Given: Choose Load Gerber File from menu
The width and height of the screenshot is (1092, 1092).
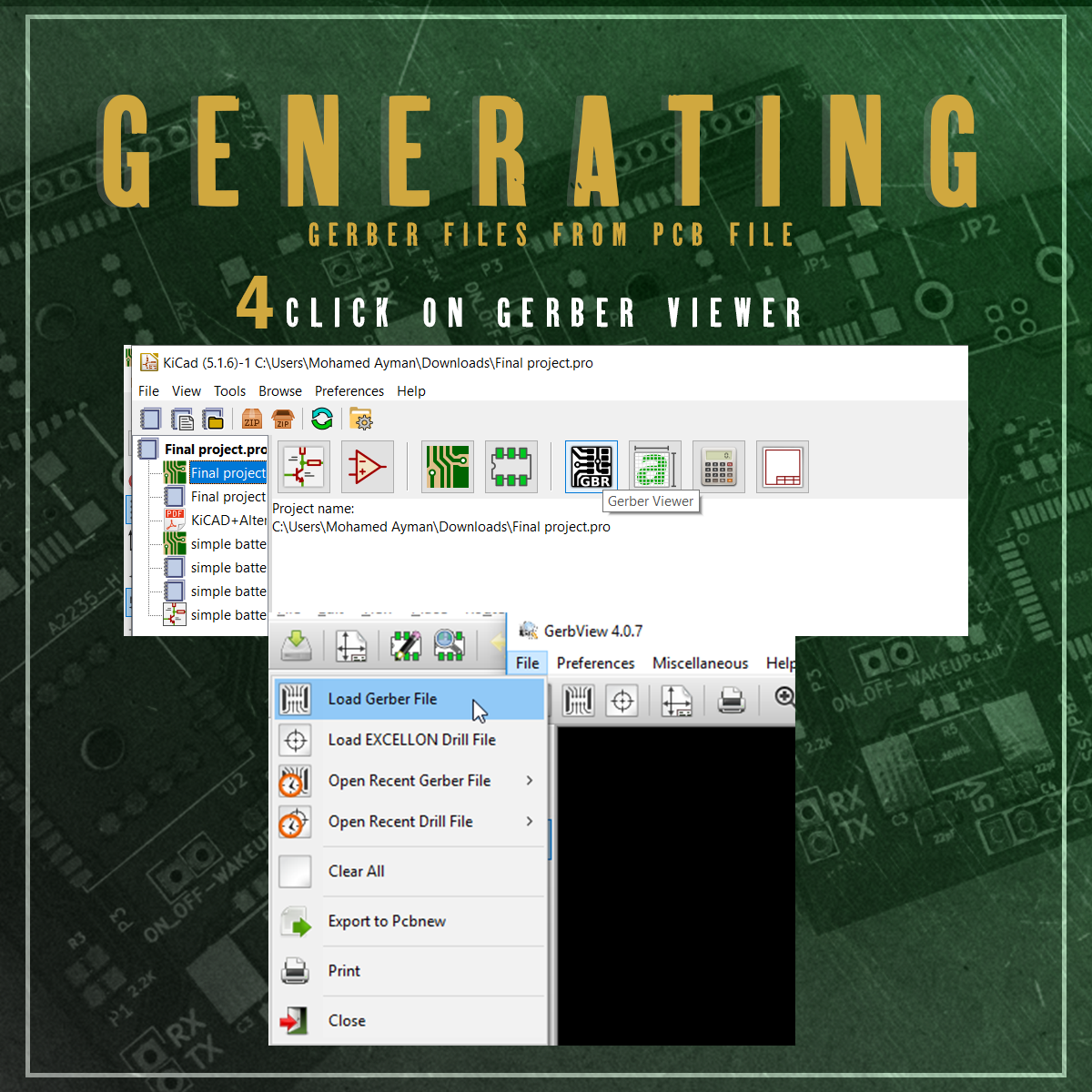Looking at the screenshot, I should (x=409, y=699).
